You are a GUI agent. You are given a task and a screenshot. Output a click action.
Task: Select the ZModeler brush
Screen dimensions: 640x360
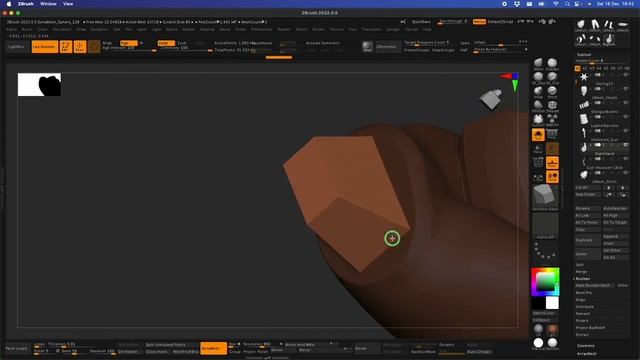[552, 105]
